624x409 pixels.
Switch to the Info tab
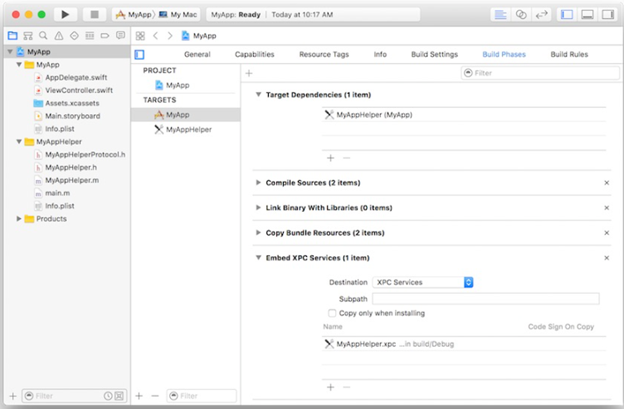[x=380, y=55]
